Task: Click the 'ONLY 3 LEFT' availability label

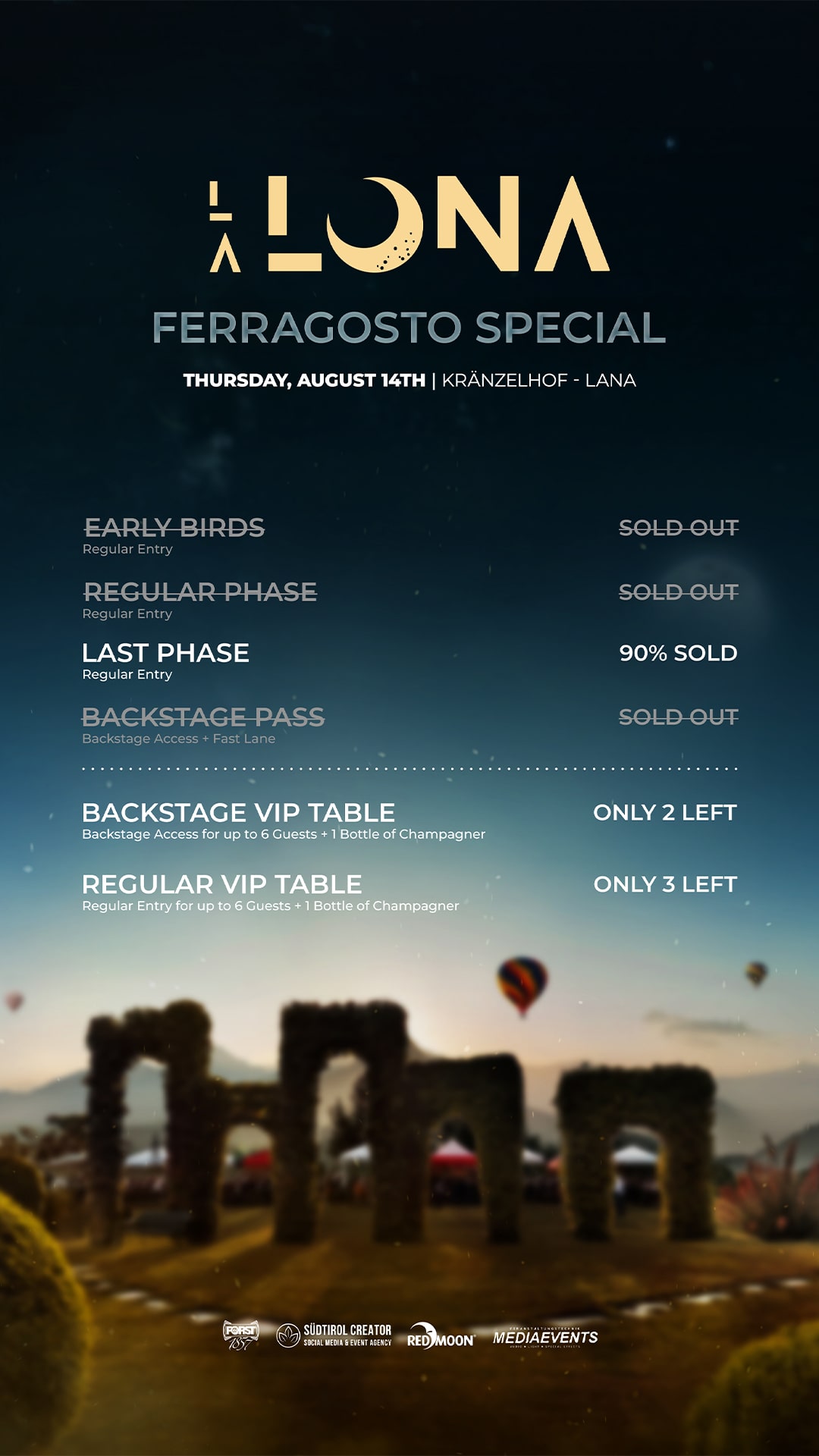Action: click(664, 885)
